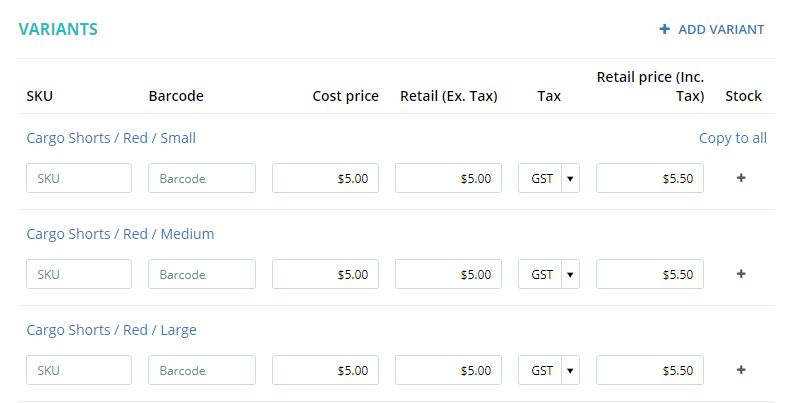Focus retail price inc. tax for Red Large
795x403 pixels.
[650, 370]
